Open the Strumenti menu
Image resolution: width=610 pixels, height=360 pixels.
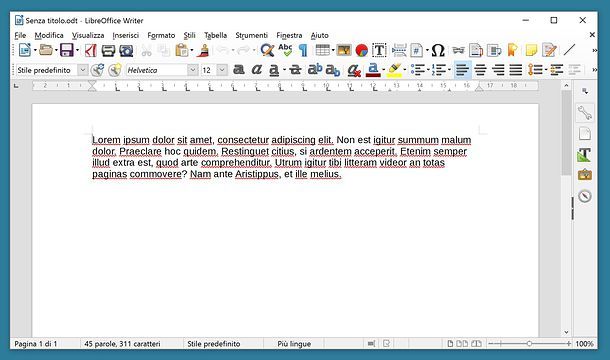[251, 35]
